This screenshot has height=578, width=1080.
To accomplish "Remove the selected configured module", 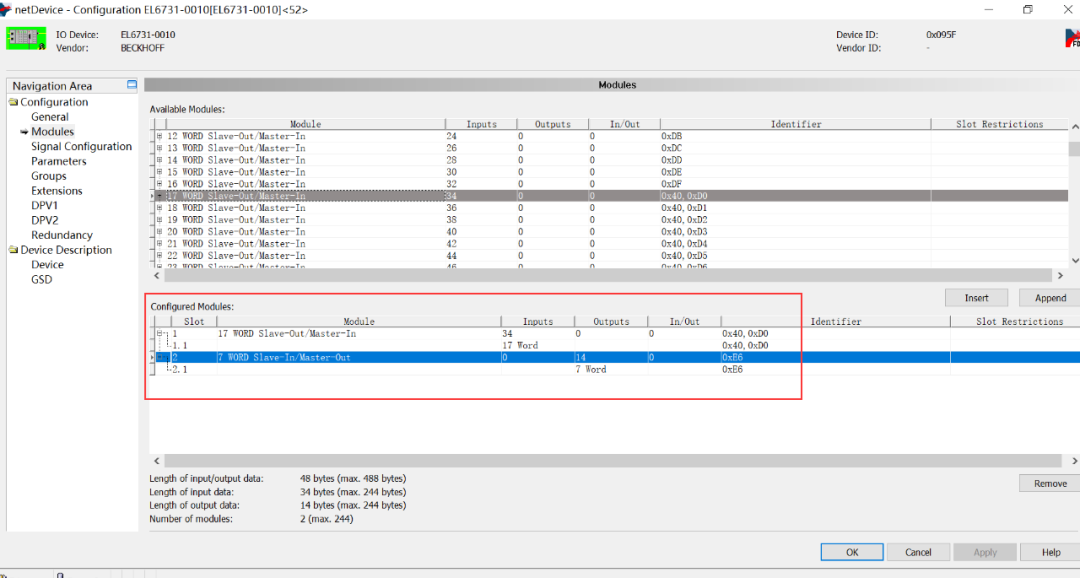I will pos(1049,484).
